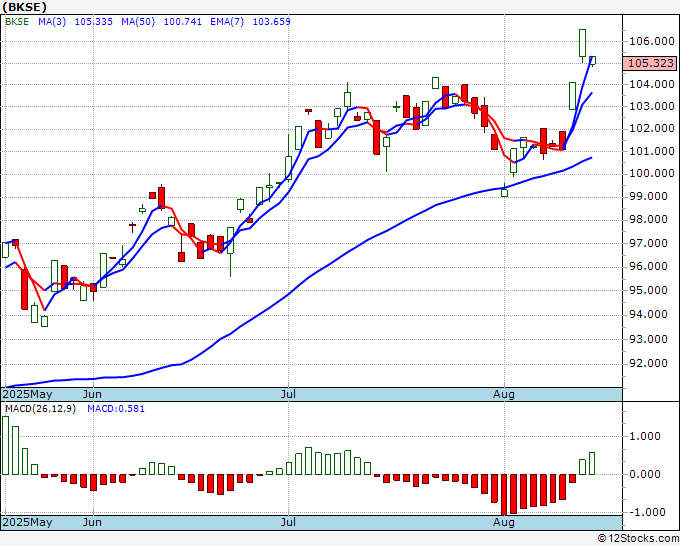680x546 pixels.
Task: Click Jul on the price chart time axis
Action: [x=288, y=395]
